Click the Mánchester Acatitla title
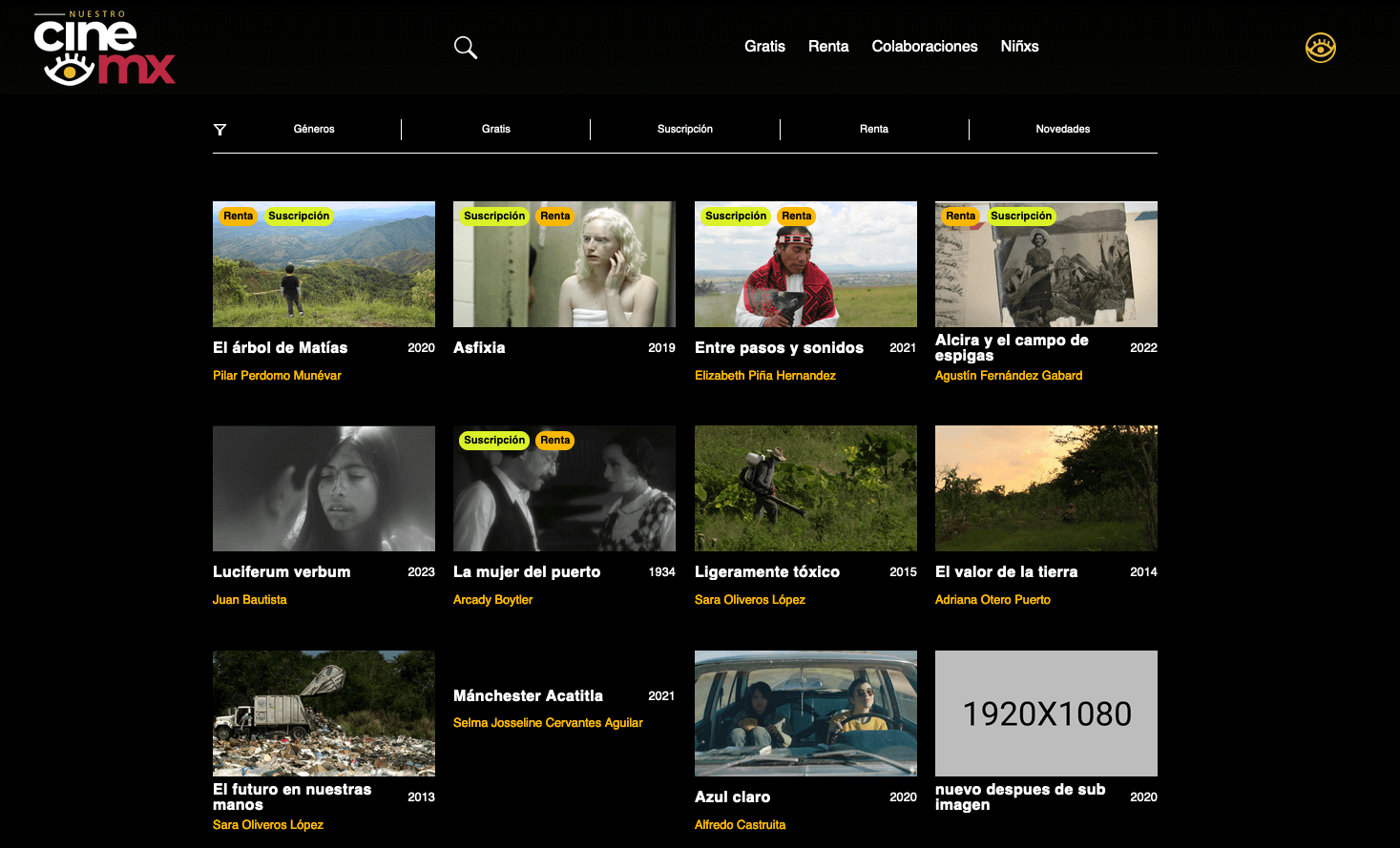Image resolution: width=1400 pixels, height=848 pixels. 528,696
